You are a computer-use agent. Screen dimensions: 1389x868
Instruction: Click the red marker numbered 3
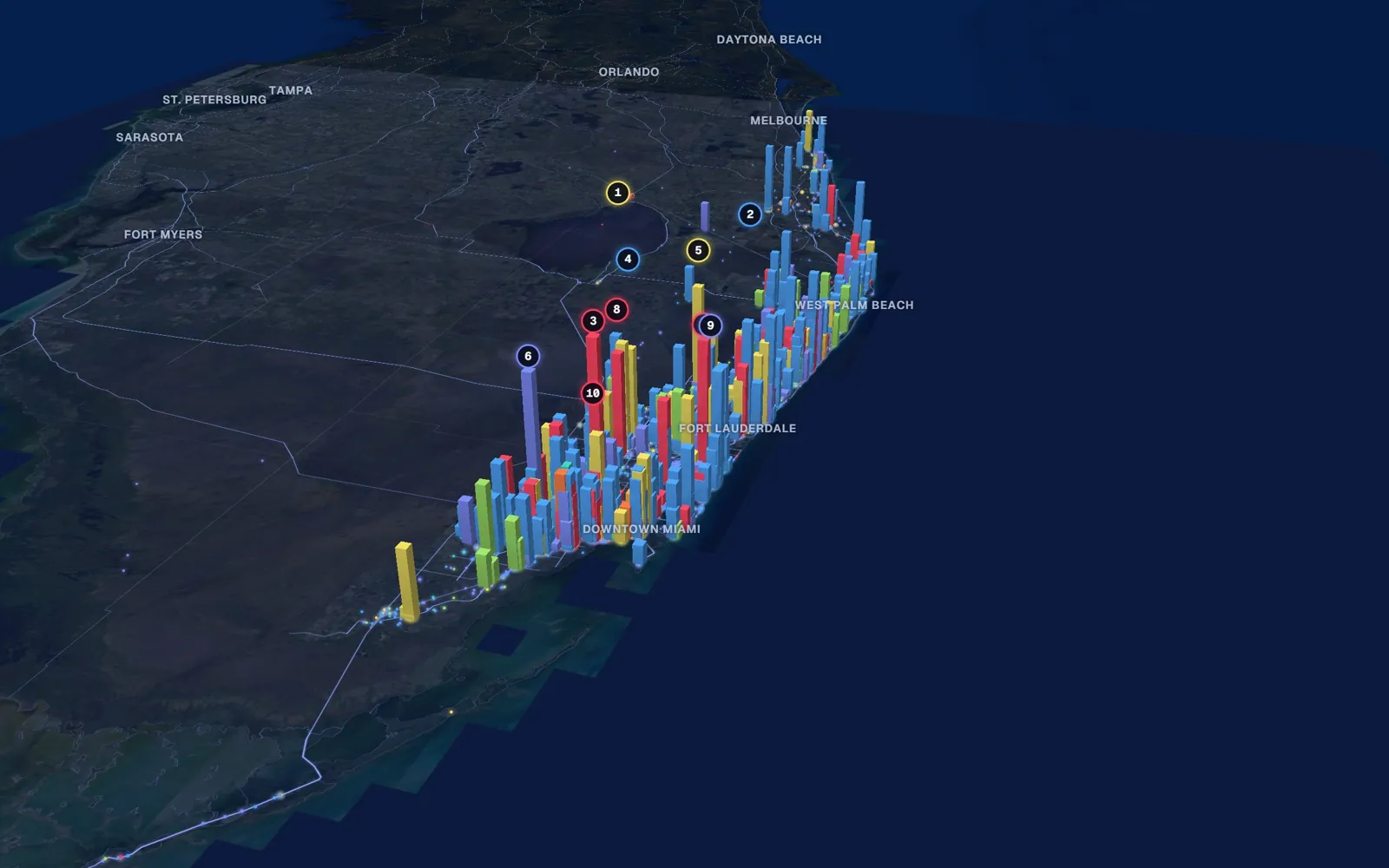pyautogui.click(x=593, y=321)
